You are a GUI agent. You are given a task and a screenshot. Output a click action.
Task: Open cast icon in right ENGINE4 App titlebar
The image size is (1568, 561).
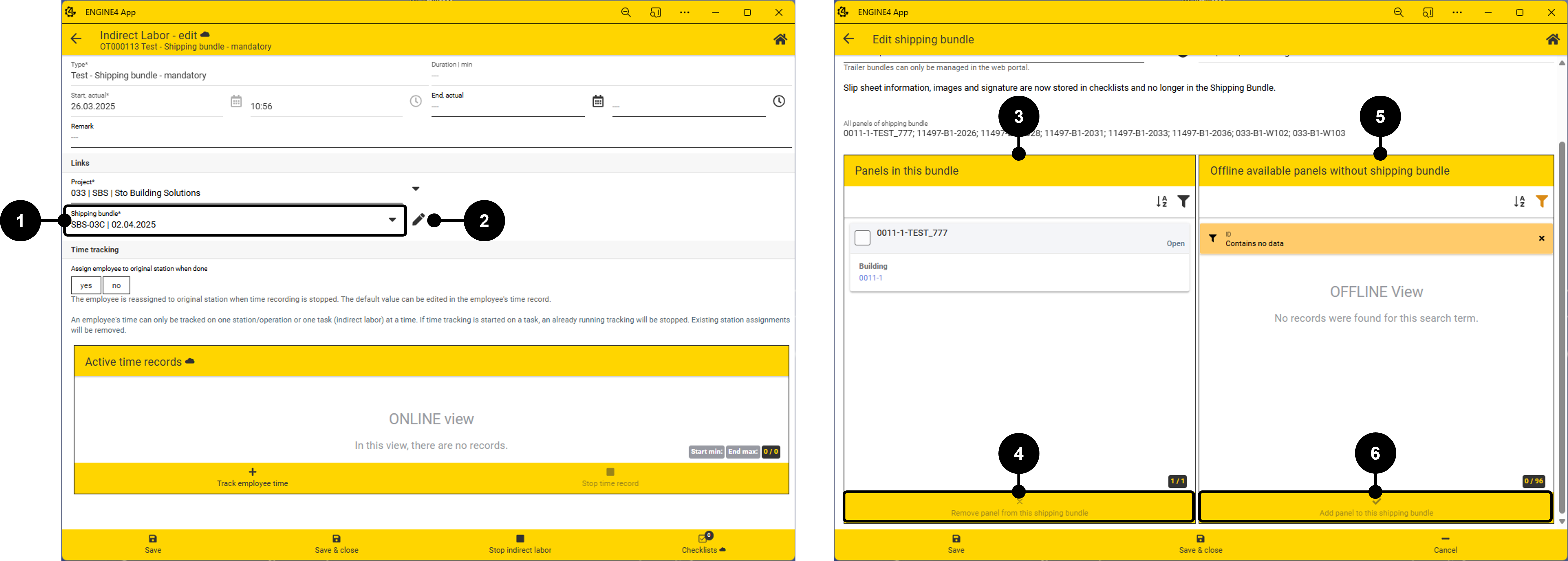click(x=1428, y=12)
